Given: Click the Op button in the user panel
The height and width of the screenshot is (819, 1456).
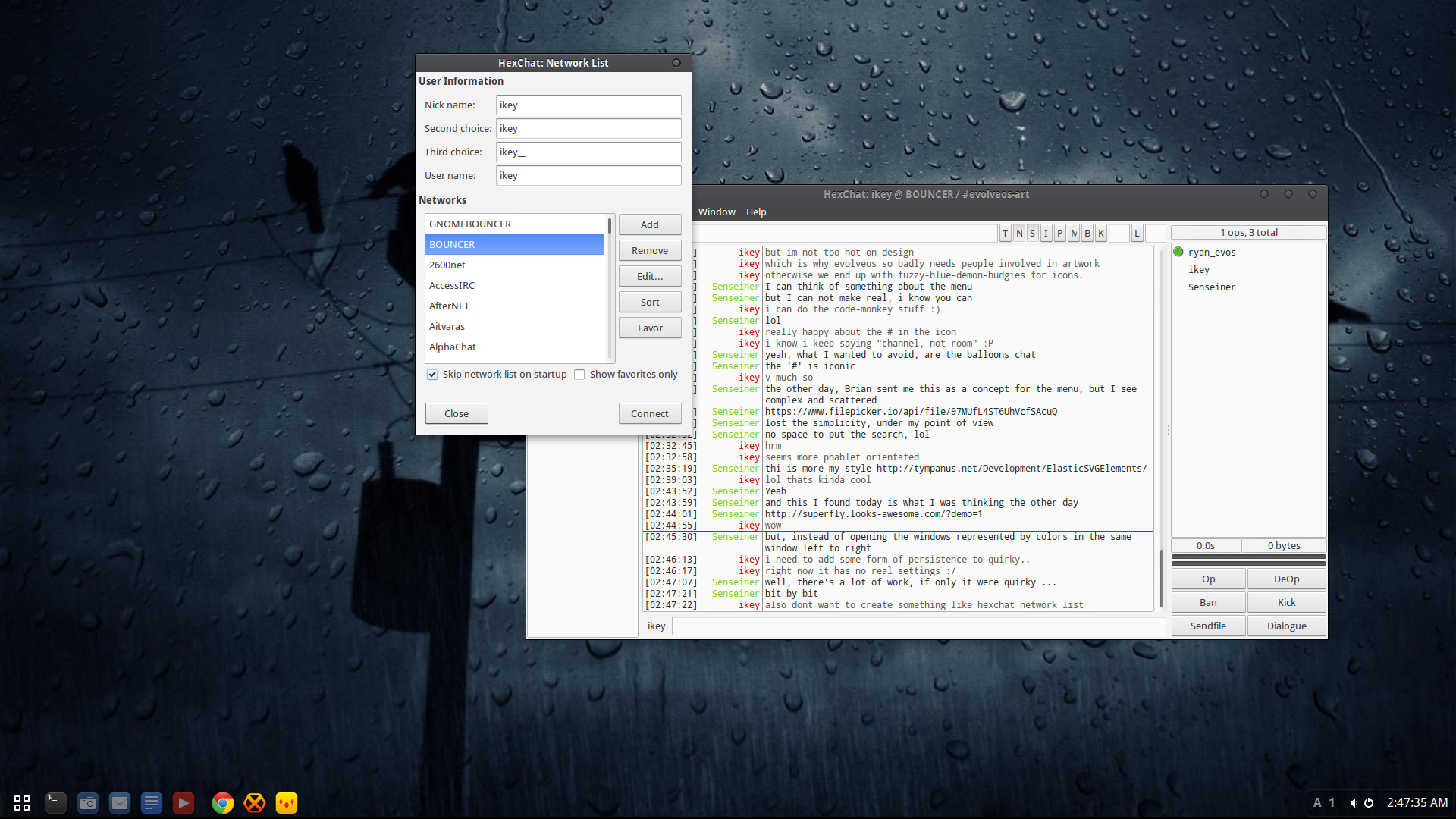Looking at the screenshot, I should point(1208,579).
